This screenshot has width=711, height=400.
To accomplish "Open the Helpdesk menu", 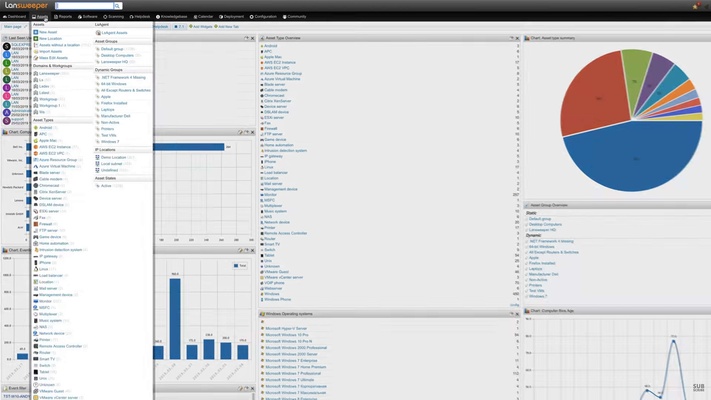I will [140, 16].
